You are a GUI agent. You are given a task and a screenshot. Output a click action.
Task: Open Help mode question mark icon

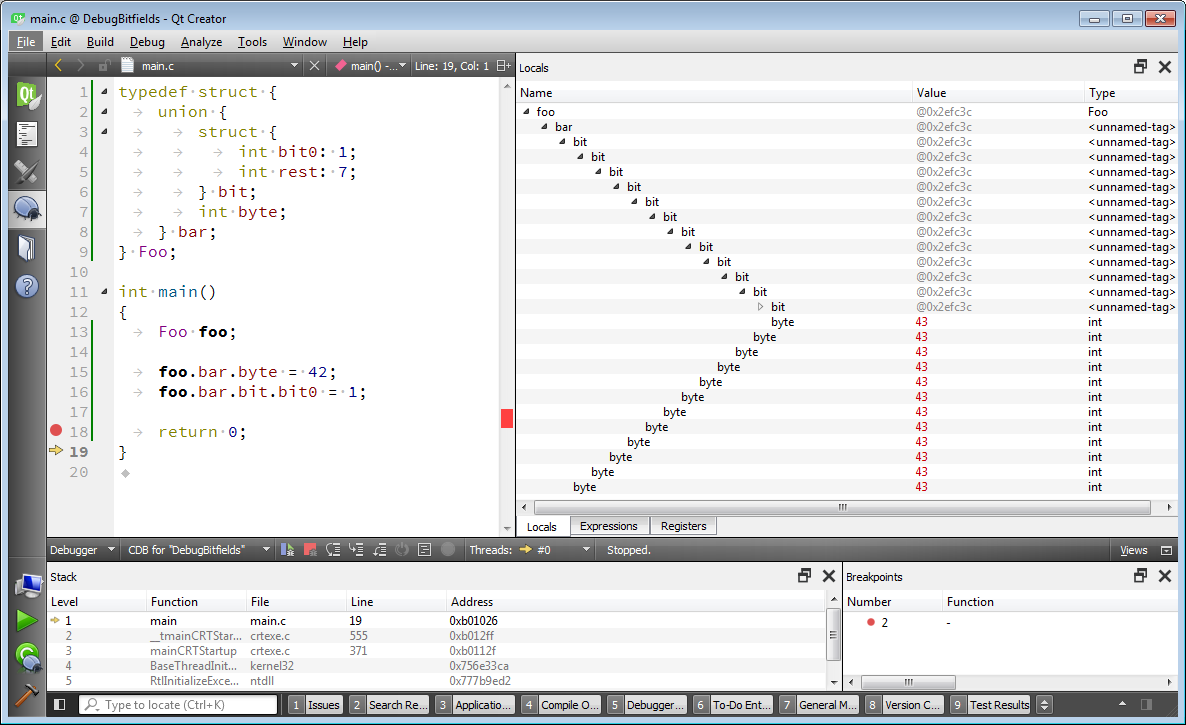[x=27, y=286]
